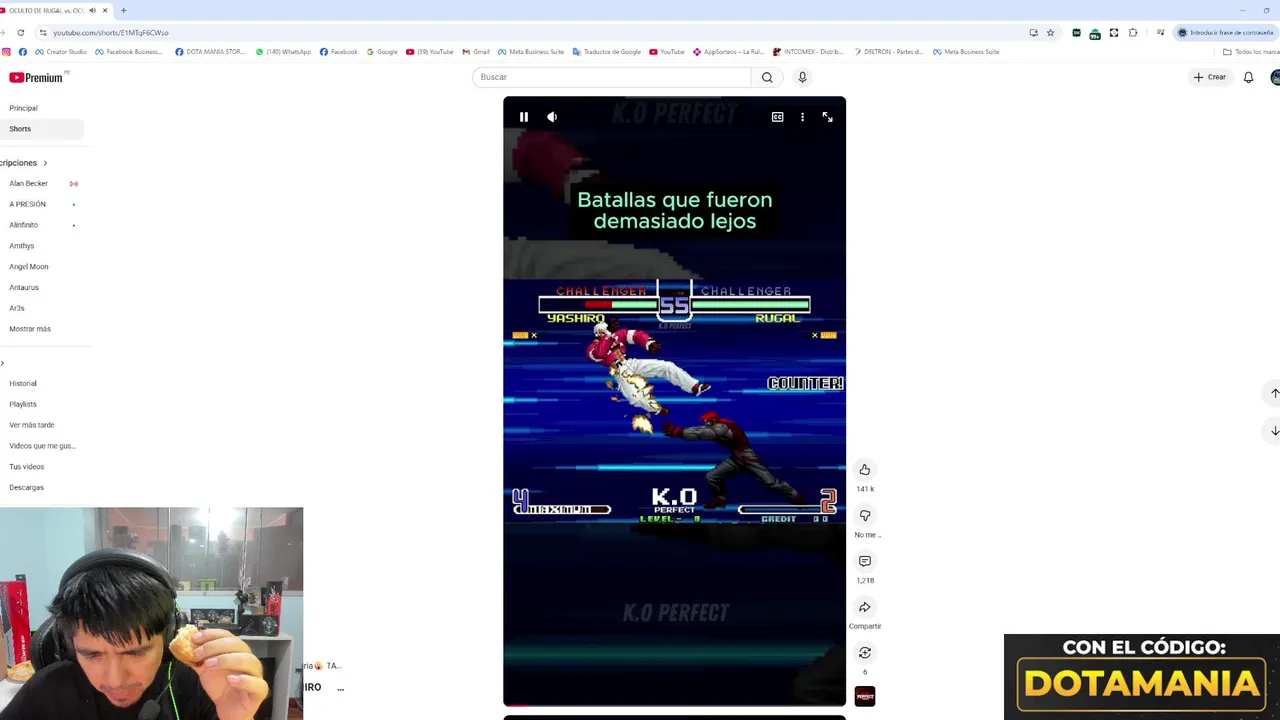Image resolution: width=1280 pixels, height=720 pixels.
Task: Click the Introducir frase de contraseña profile chip
Action: (1226, 32)
